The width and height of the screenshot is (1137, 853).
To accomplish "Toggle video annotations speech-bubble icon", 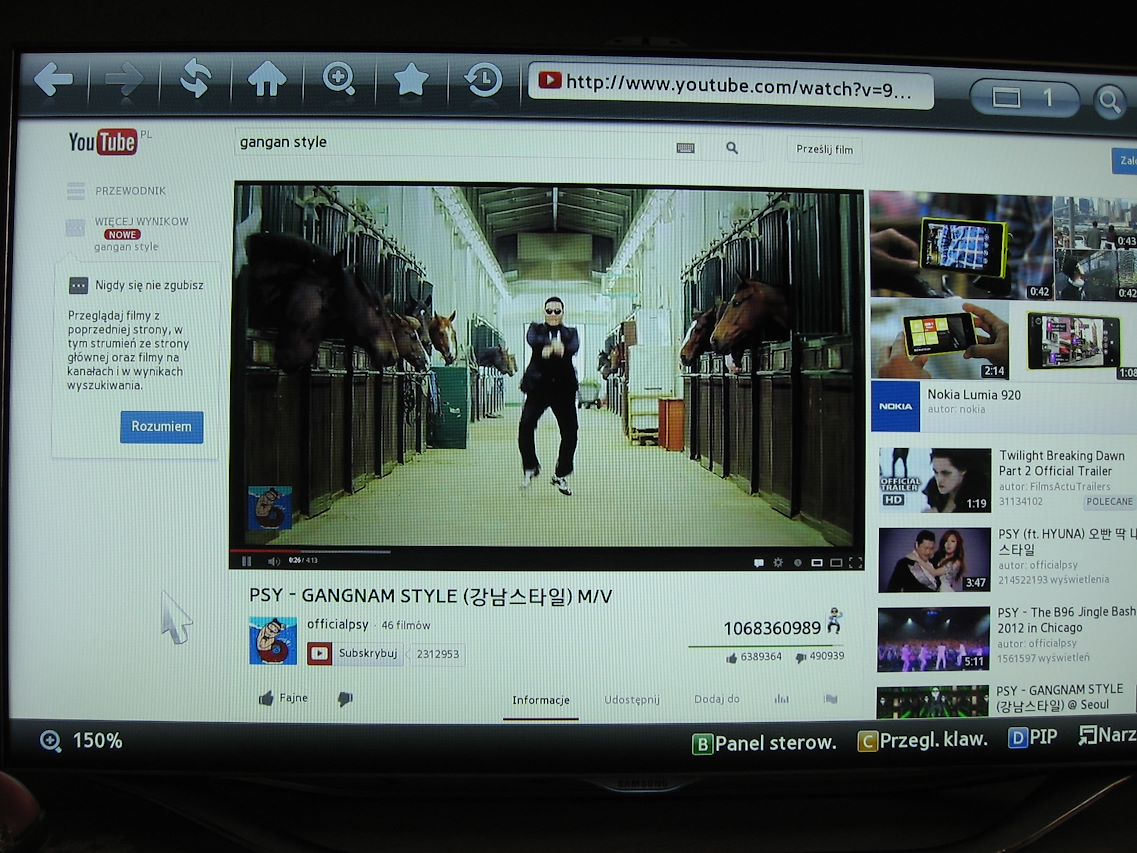I will [x=758, y=563].
